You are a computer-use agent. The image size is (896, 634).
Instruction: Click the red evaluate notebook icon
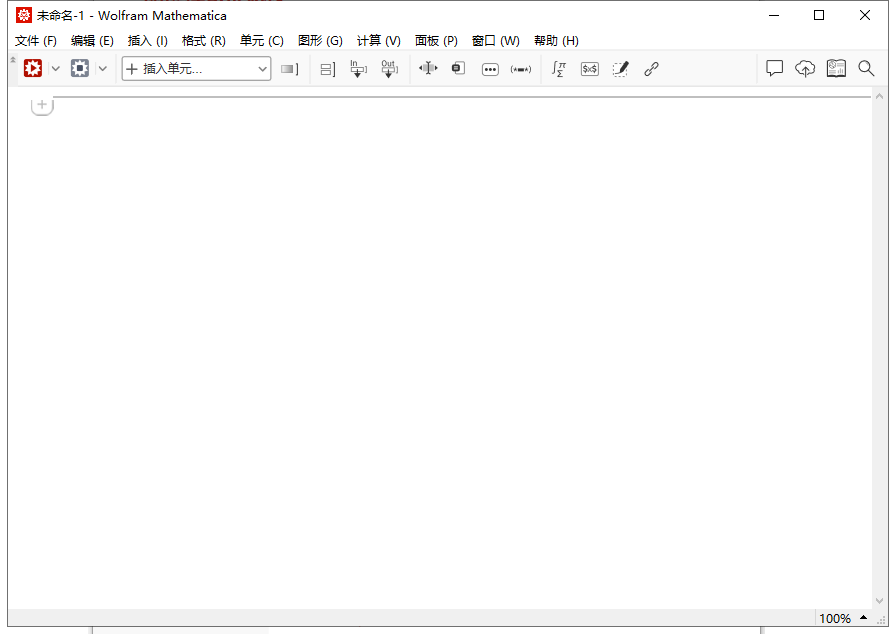click(33, 69)
